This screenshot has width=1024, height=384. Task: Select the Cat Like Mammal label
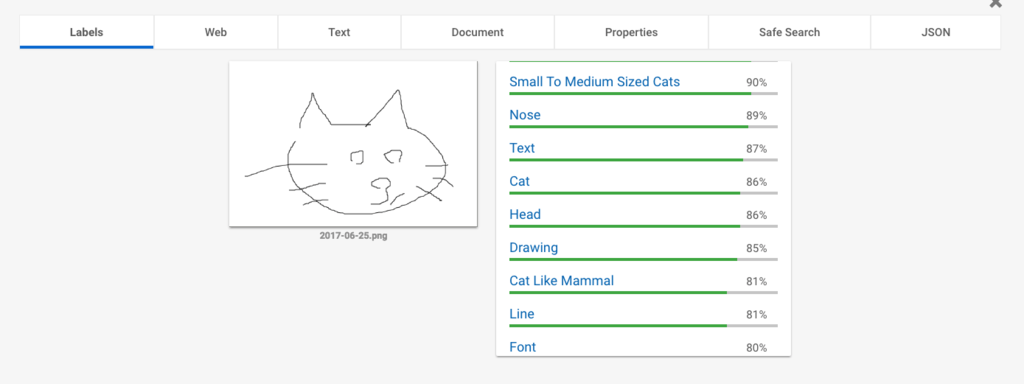562,281
